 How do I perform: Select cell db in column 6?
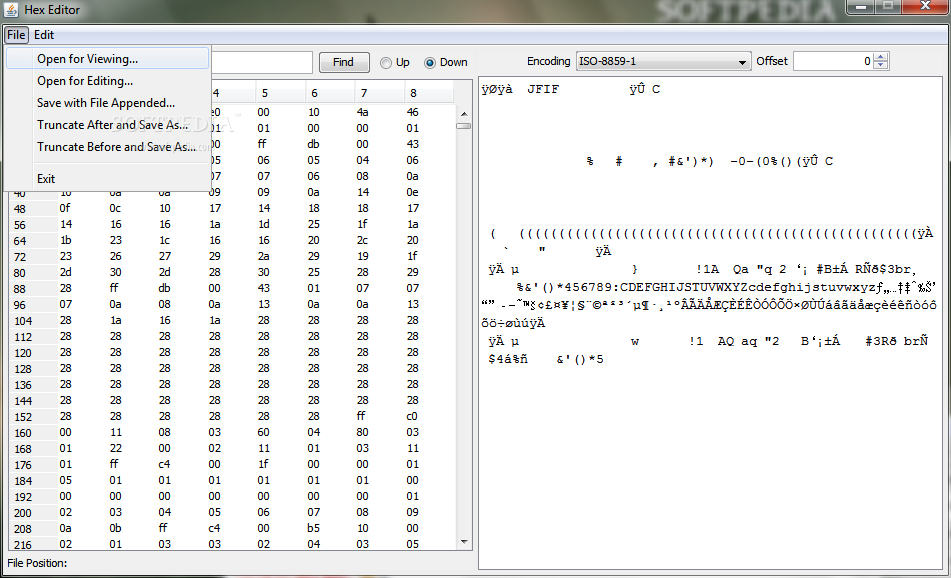point(314,144)
